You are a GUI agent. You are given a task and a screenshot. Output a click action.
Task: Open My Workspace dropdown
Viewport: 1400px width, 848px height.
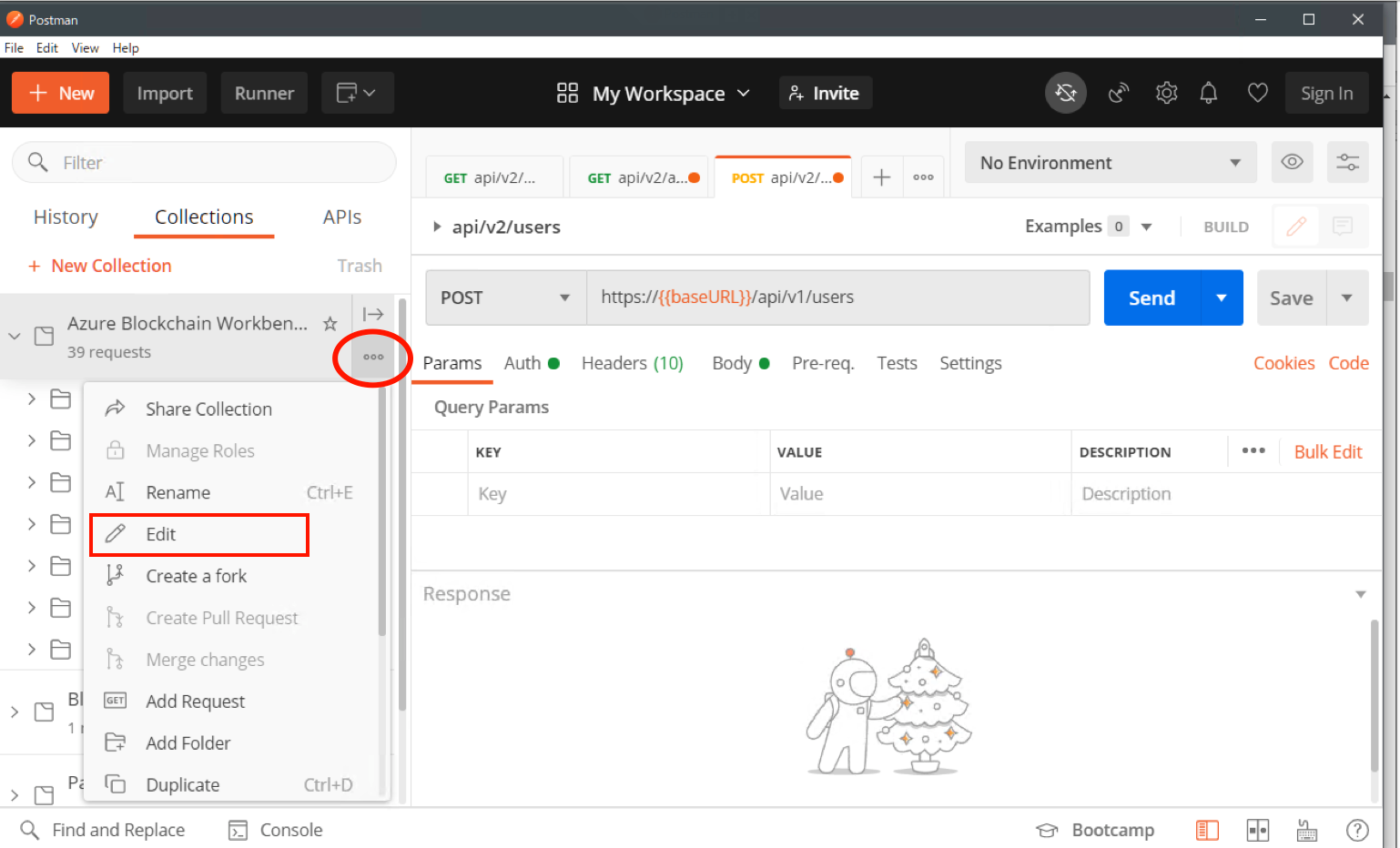(671, 94)
